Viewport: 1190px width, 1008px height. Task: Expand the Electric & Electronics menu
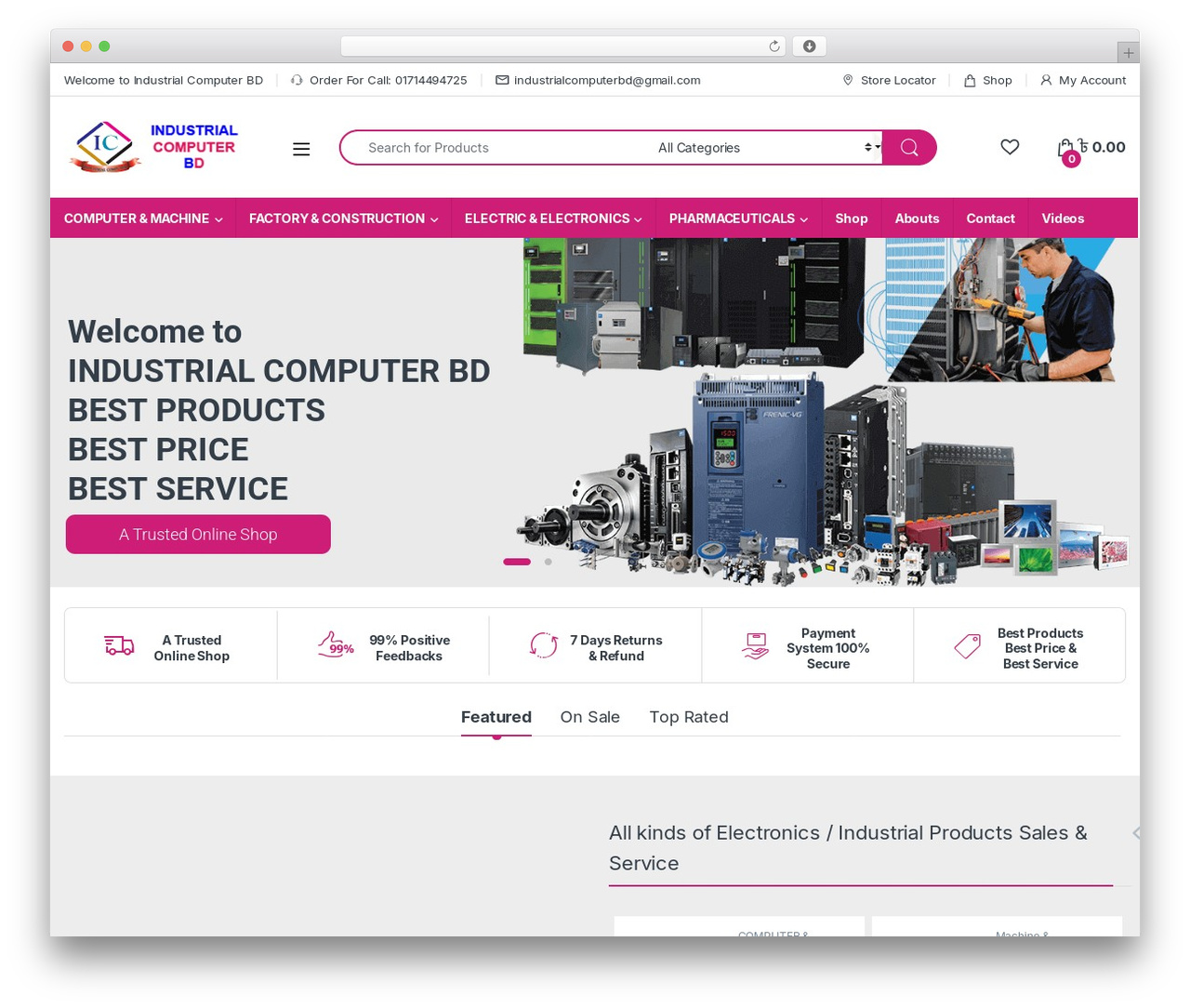tap(553, 219)
